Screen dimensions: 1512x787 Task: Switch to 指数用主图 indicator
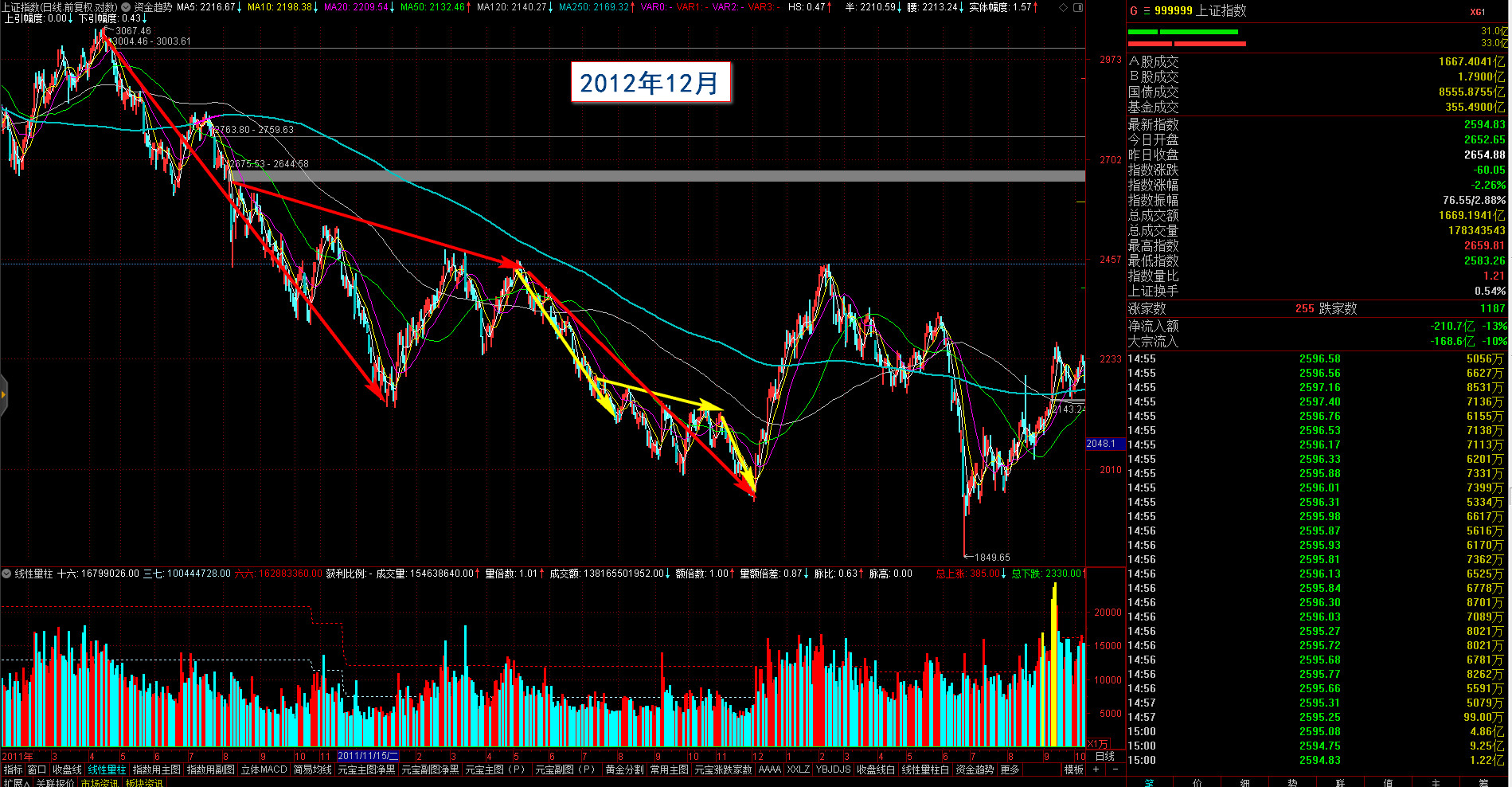click(x=157, y=769)
